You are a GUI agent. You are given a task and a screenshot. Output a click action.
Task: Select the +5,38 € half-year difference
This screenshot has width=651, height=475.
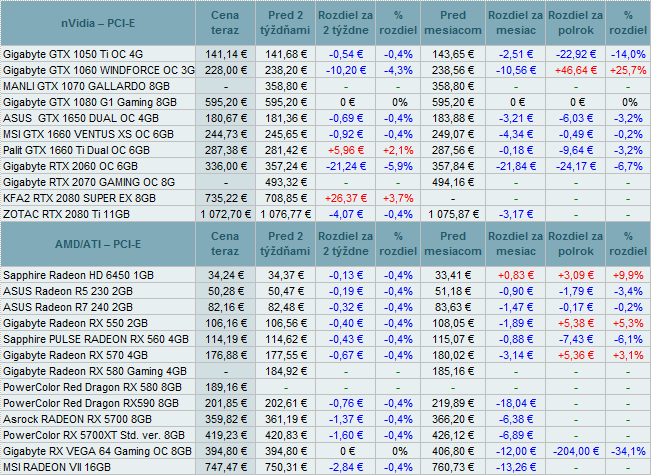[x=576, y=323]
